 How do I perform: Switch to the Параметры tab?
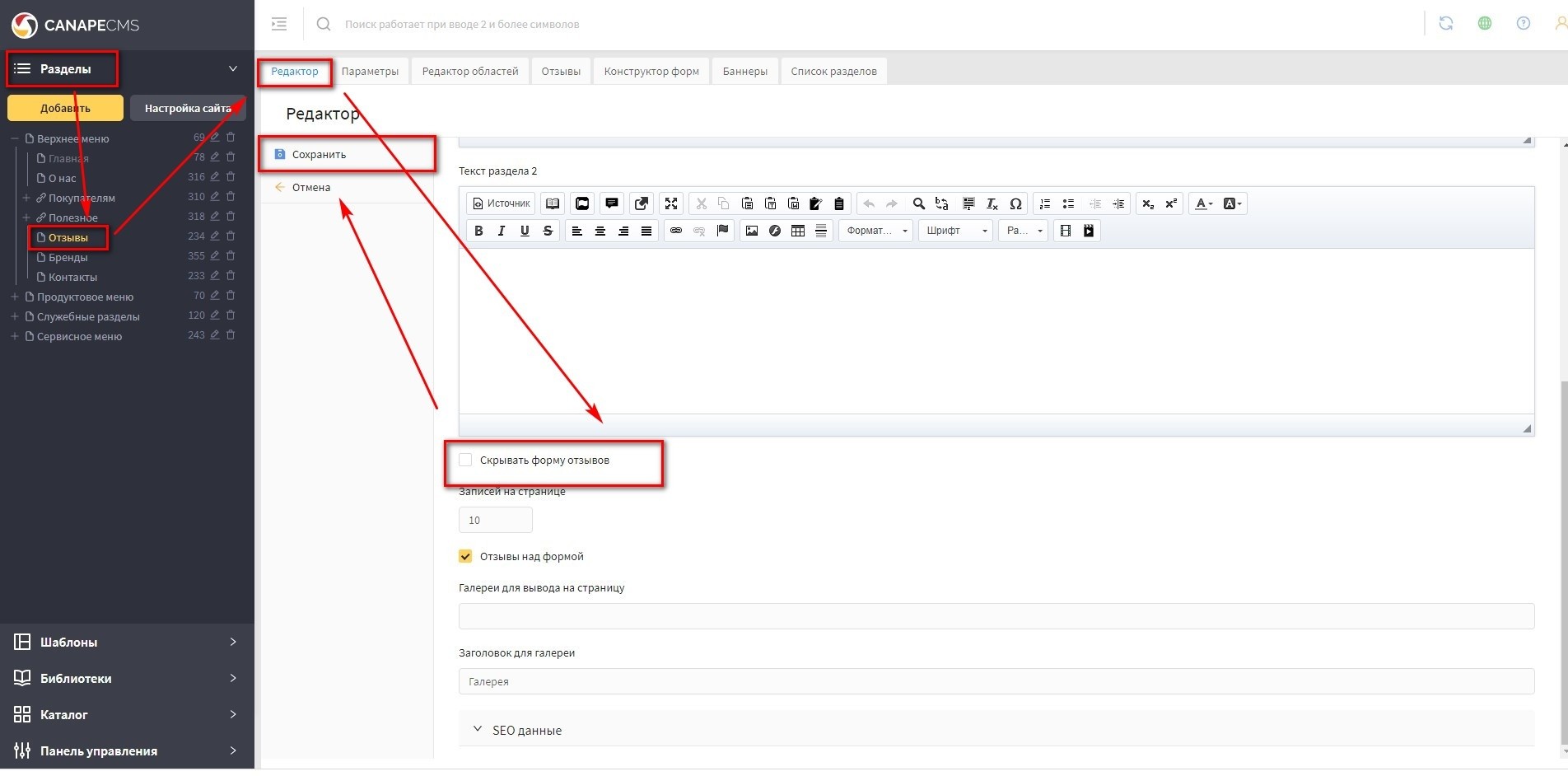tap(370, 72)
